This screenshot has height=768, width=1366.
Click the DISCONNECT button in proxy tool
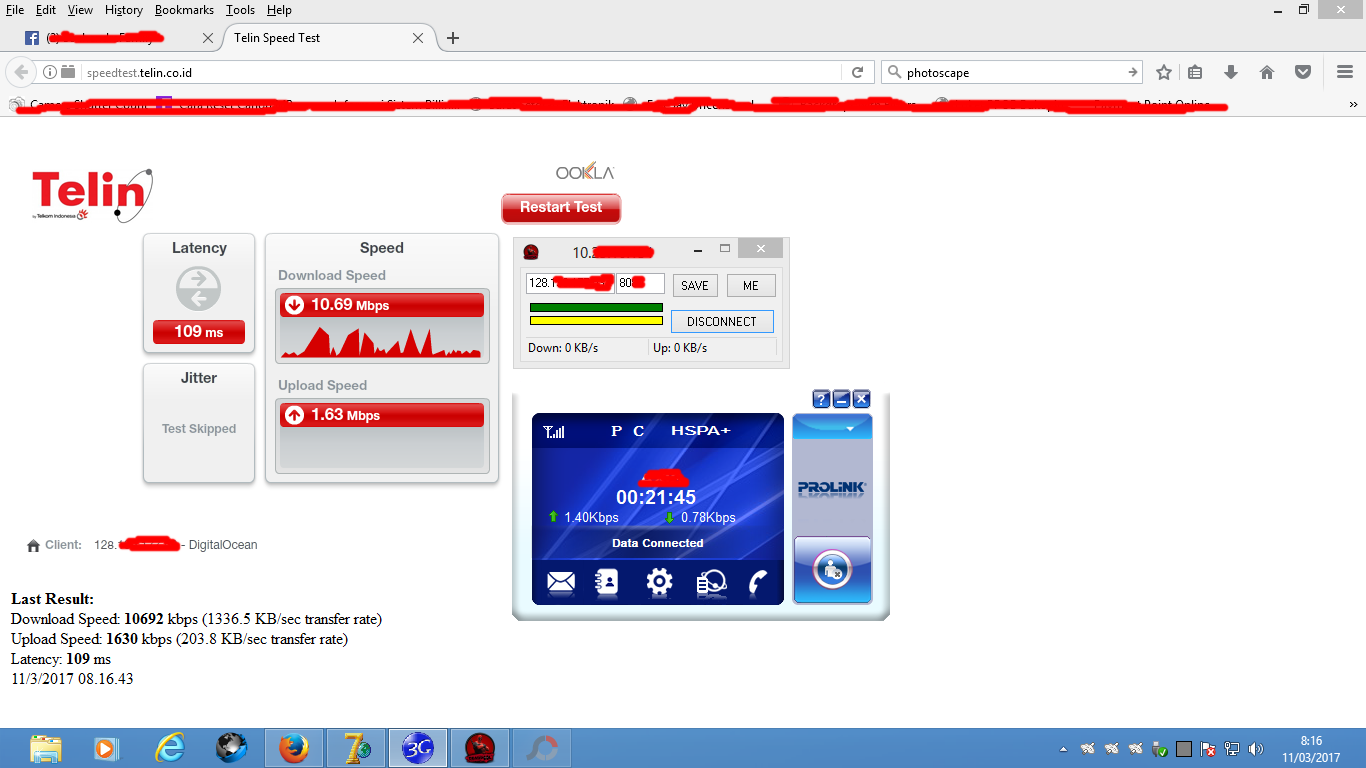pos(722,321)
